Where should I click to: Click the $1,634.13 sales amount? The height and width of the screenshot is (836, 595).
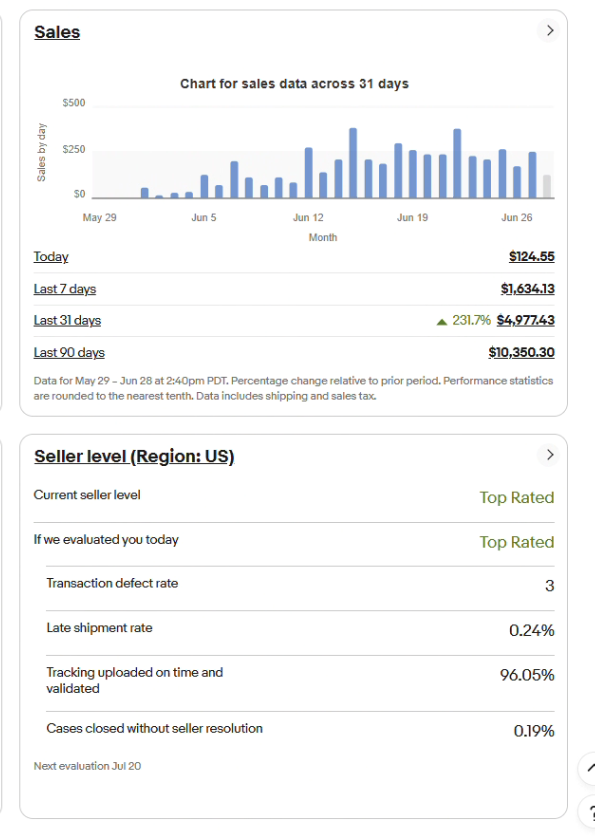coord(527,289)
